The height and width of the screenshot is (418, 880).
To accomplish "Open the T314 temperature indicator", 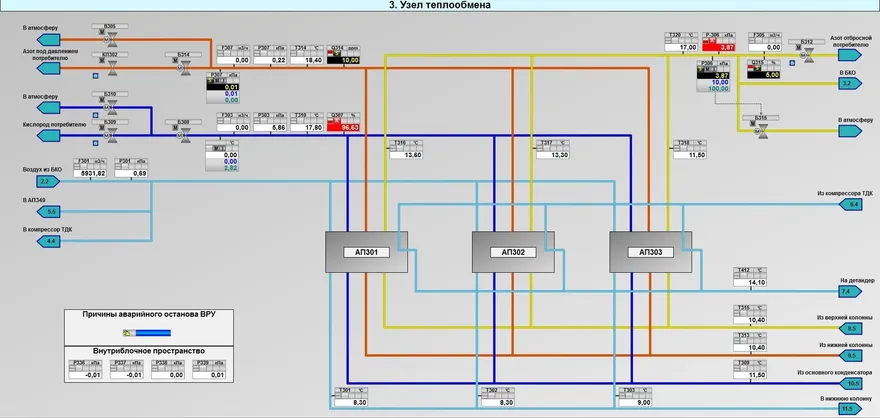I will pyautogui.click(x=307, y=54).
